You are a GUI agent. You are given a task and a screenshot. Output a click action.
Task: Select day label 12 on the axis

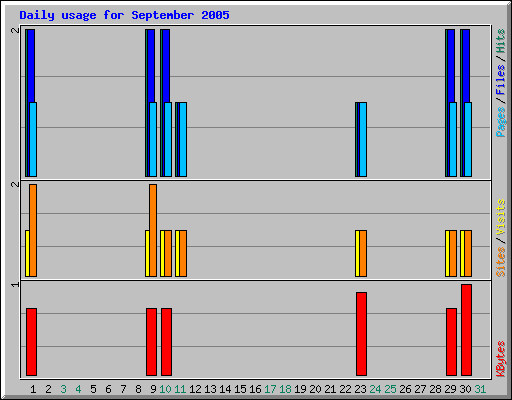coord(195,389)
